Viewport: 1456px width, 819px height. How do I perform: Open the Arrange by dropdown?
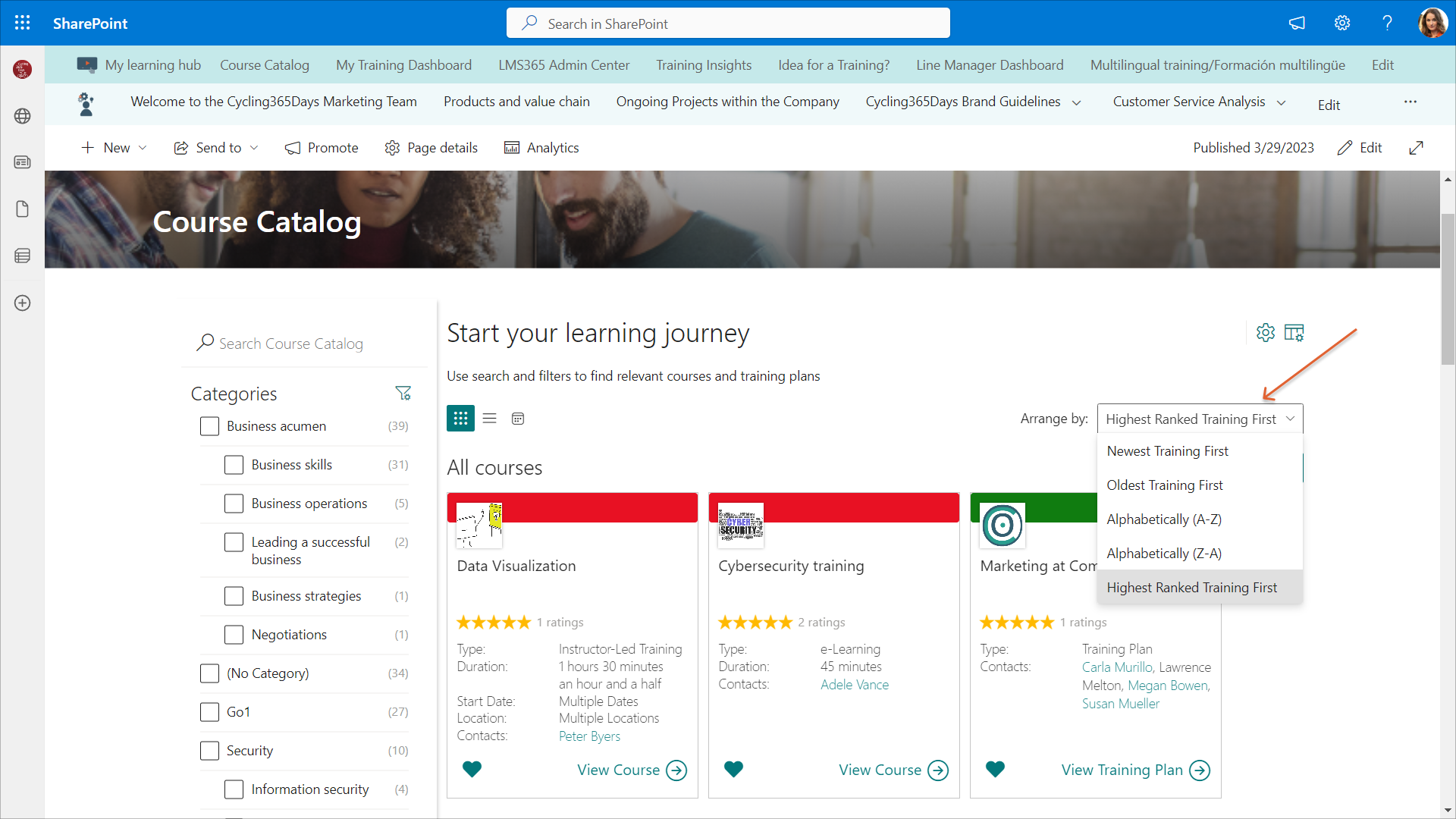(x=1200, y=419)
